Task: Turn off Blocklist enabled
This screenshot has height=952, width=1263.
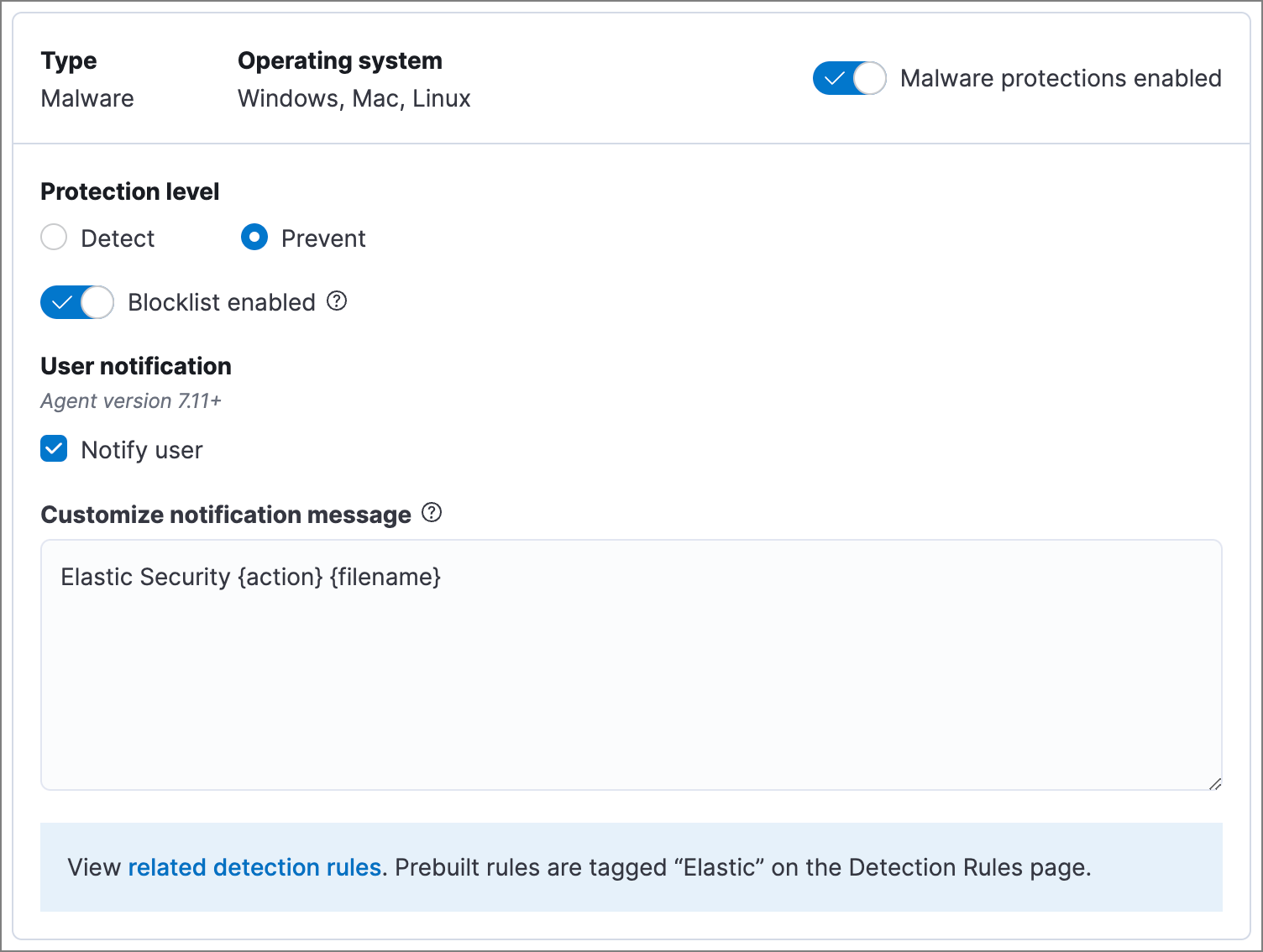Action: click(76, 302)
